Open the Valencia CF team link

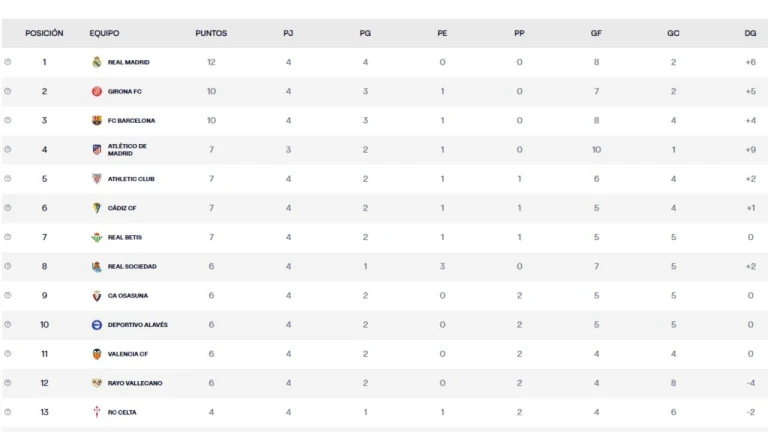pos(128,354)
